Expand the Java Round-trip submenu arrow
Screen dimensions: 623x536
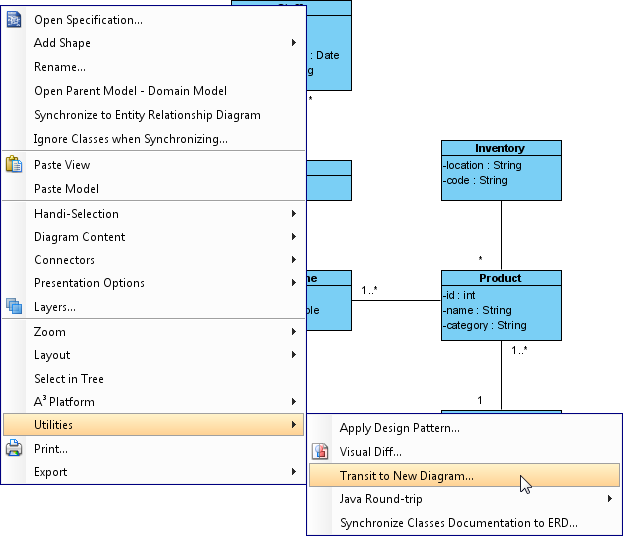(610, 499)
